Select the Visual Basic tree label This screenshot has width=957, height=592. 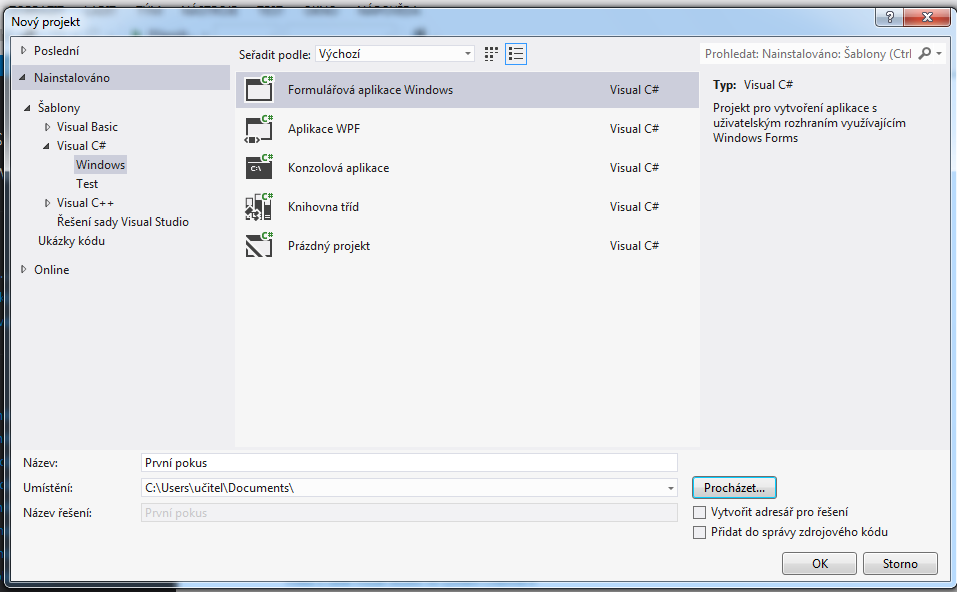tap(87, 127)
